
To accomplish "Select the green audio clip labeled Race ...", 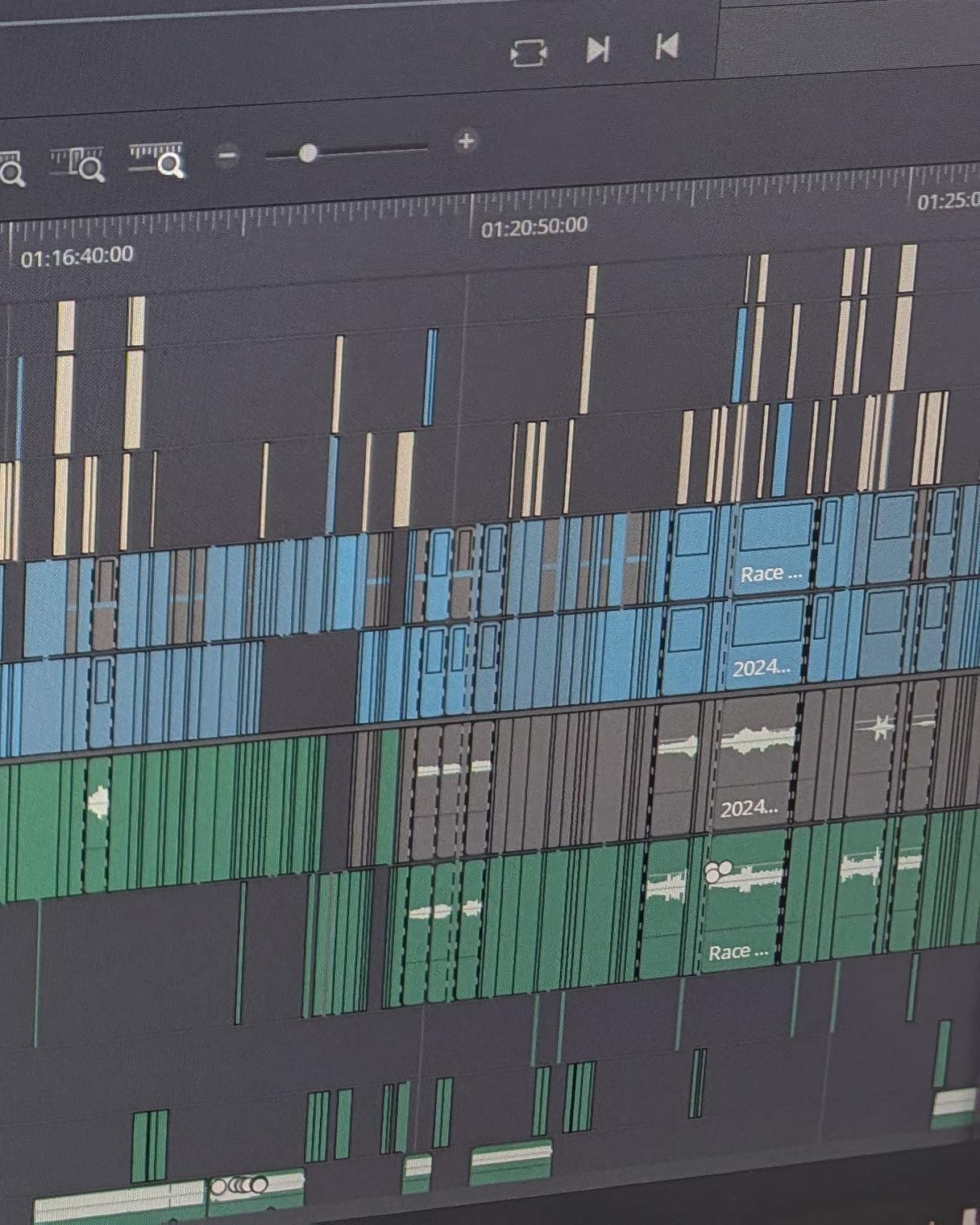I will point(741,901).
